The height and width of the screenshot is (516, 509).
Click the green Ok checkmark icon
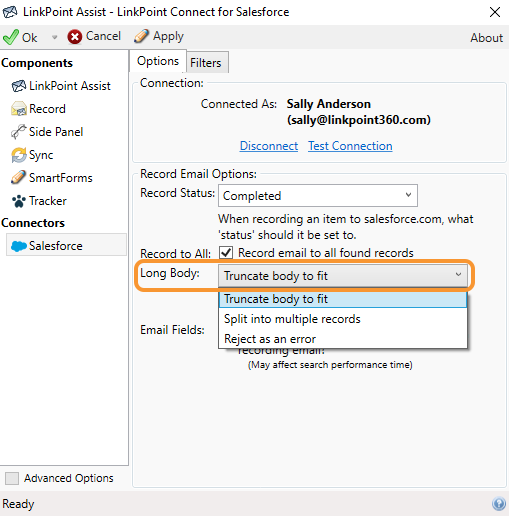[11, 37]
